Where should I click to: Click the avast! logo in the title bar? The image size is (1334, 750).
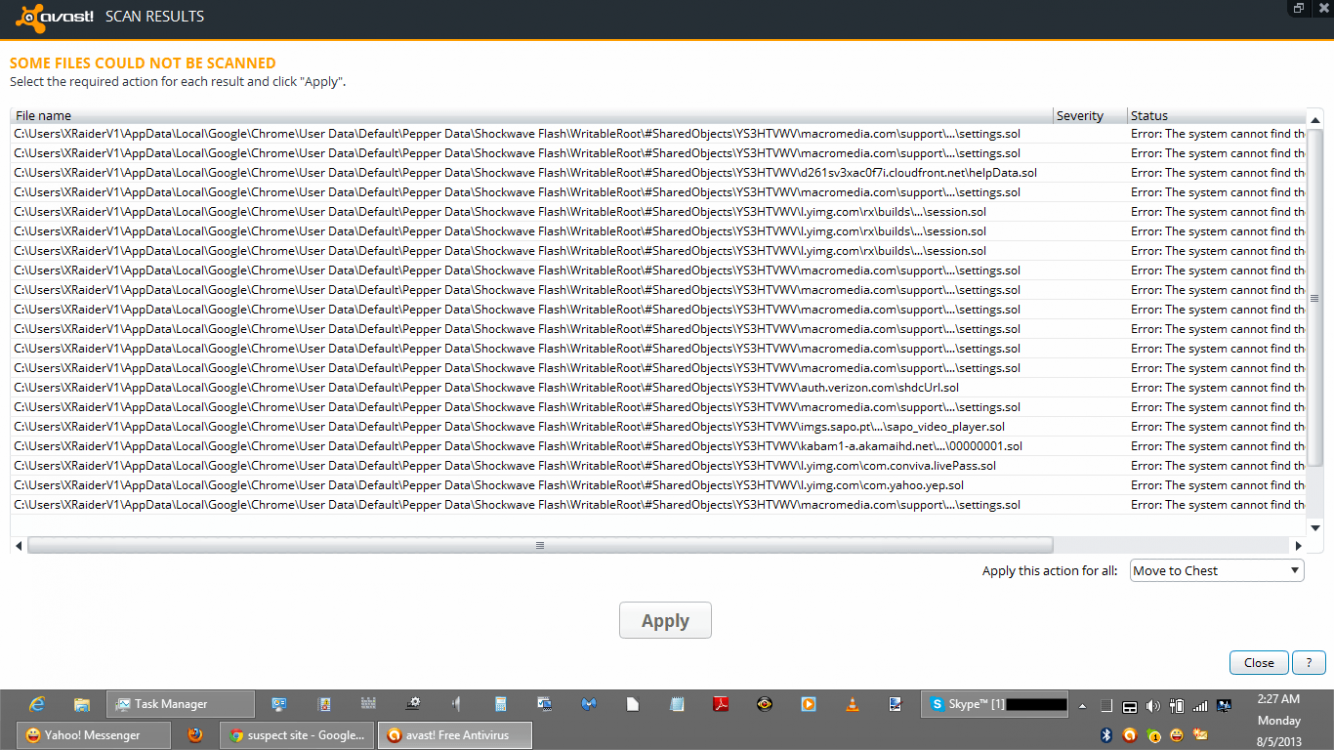pyautogui.click(x=55, y=16)
